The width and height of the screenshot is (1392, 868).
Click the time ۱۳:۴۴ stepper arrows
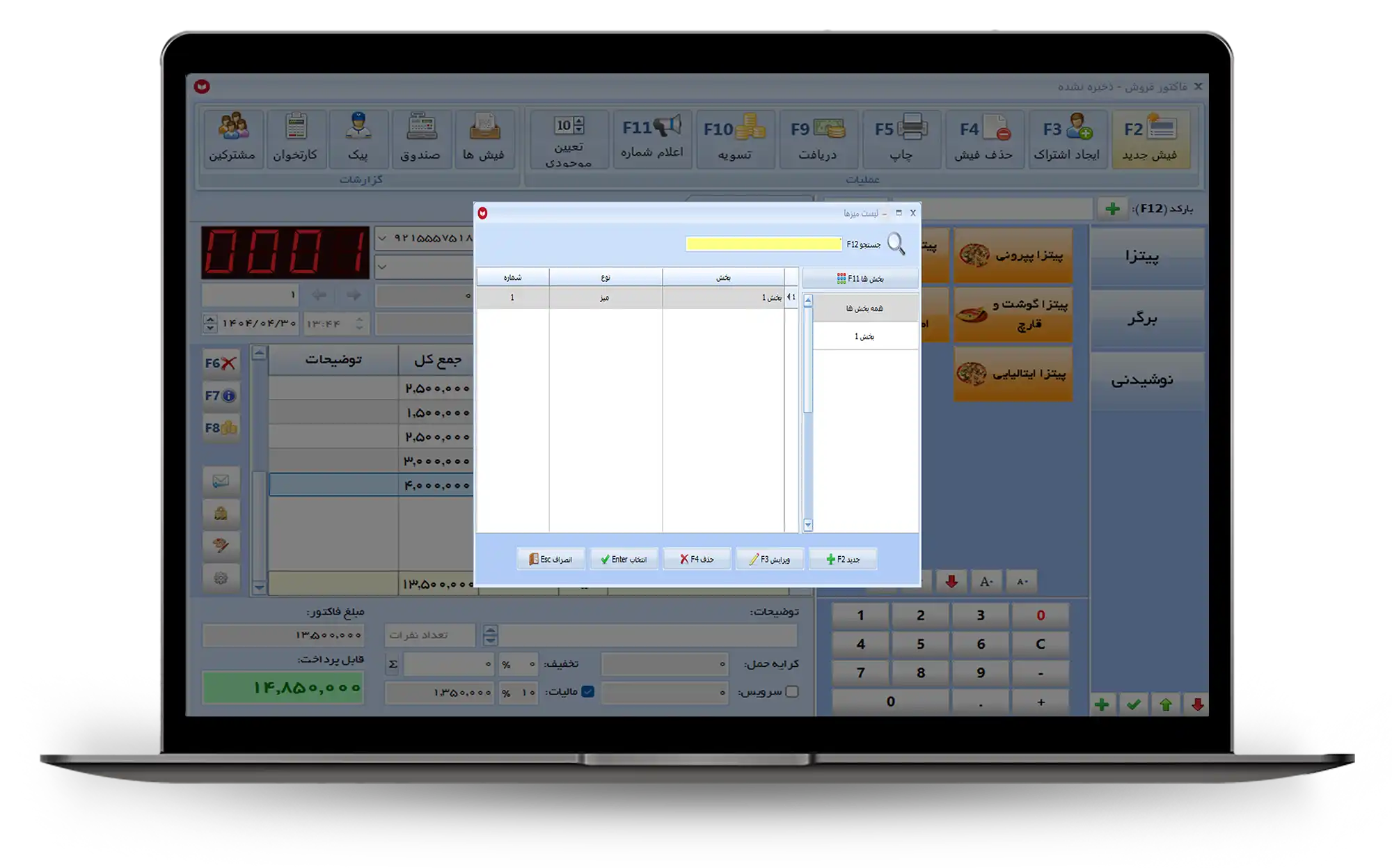coord(359,323)
